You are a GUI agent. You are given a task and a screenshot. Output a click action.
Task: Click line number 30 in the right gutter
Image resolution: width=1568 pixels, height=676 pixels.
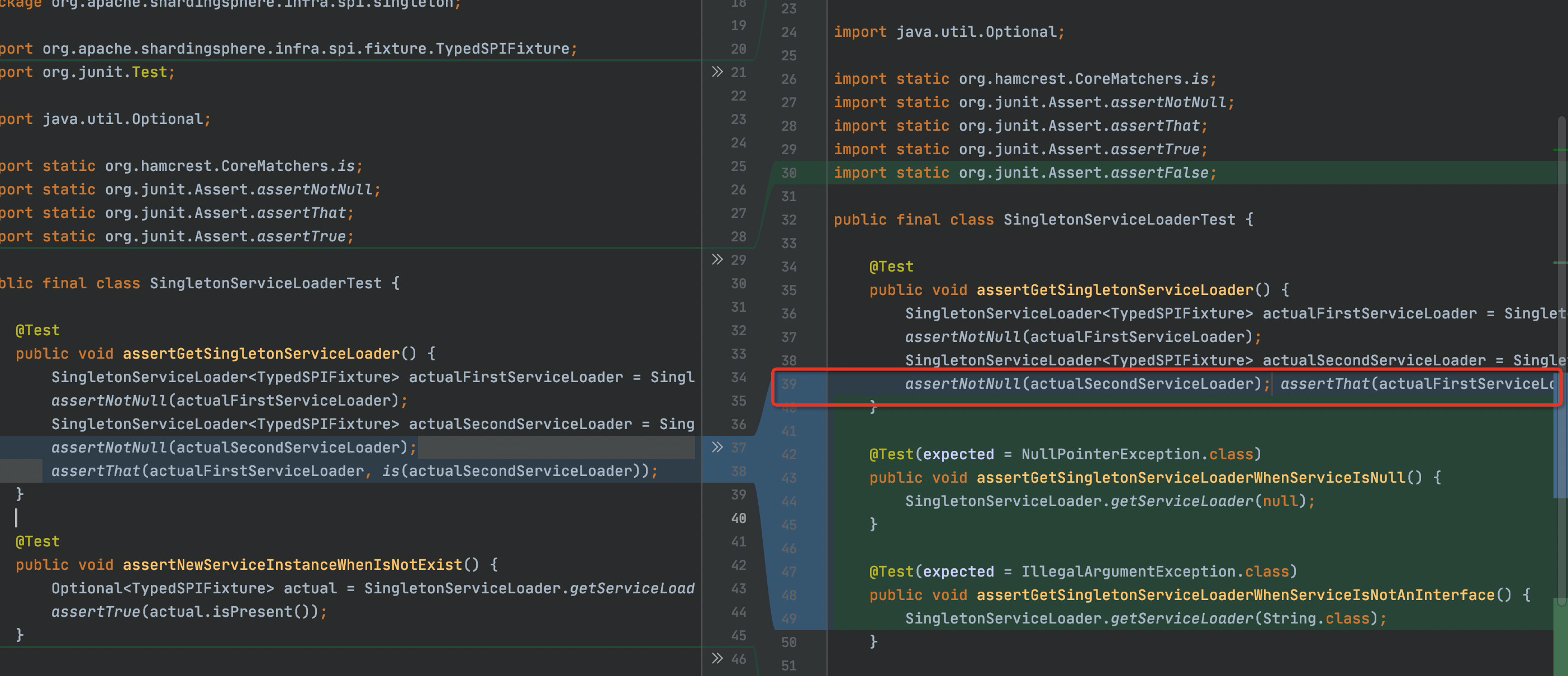[789, 173]
